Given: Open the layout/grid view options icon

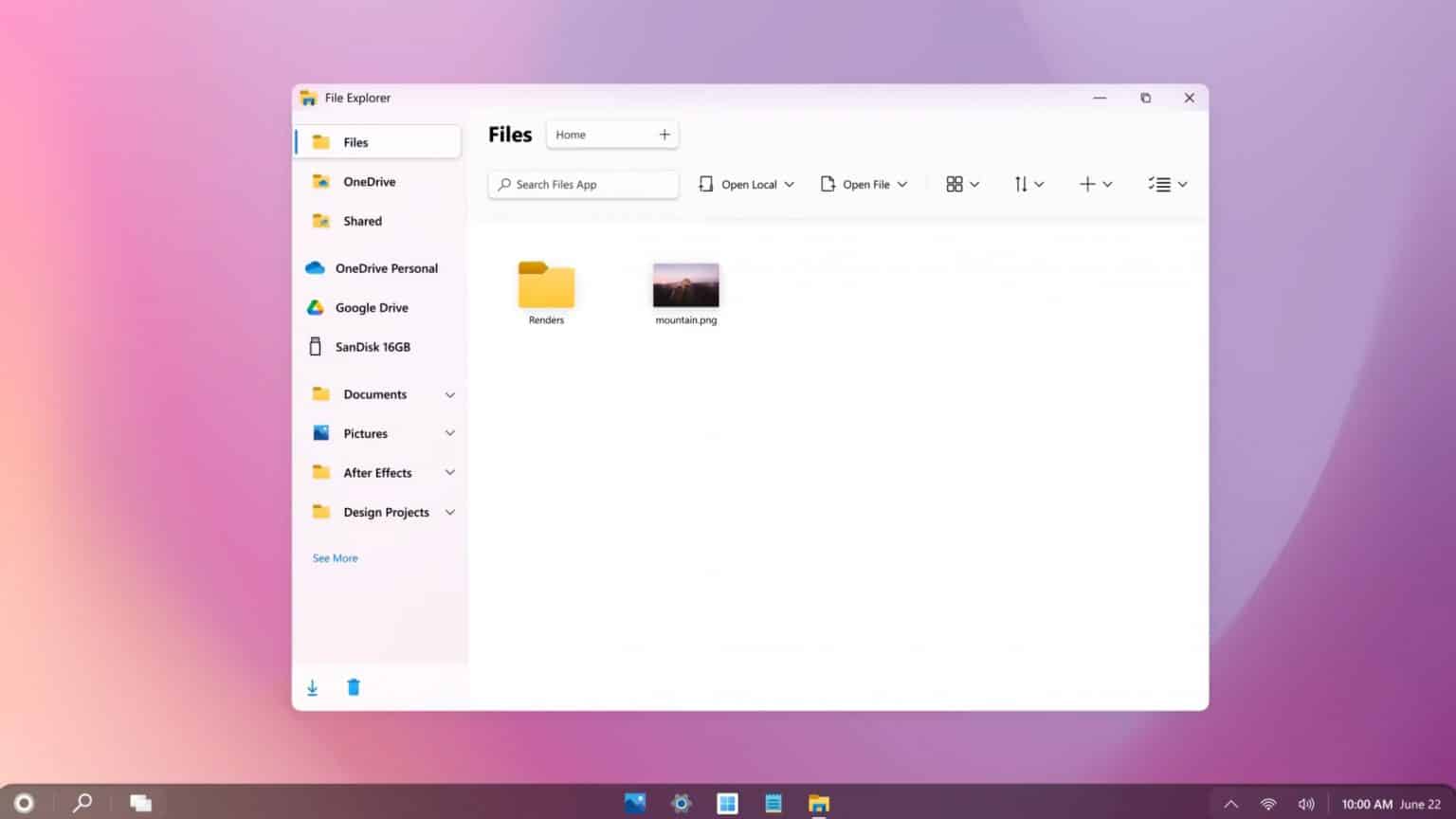Looking at the screenshot, I should (956, 184).
